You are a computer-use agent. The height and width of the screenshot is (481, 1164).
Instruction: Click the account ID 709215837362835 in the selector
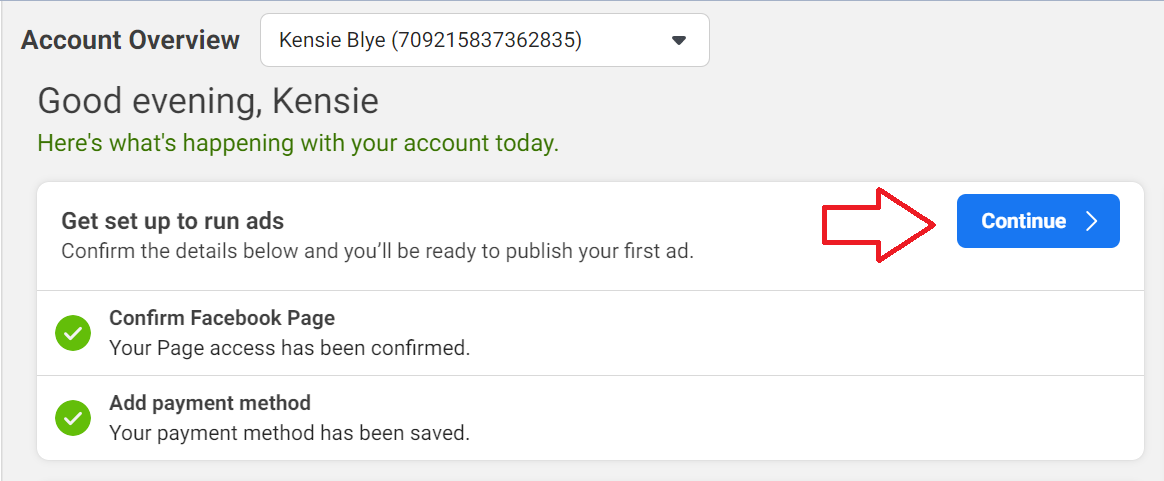(x=485, y=40)
